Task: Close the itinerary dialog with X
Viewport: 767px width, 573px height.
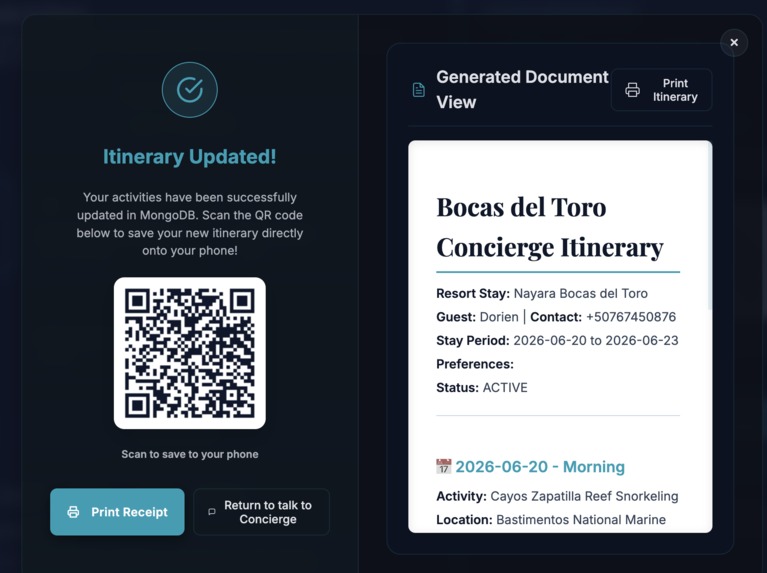Action: [x=734, y=43]
